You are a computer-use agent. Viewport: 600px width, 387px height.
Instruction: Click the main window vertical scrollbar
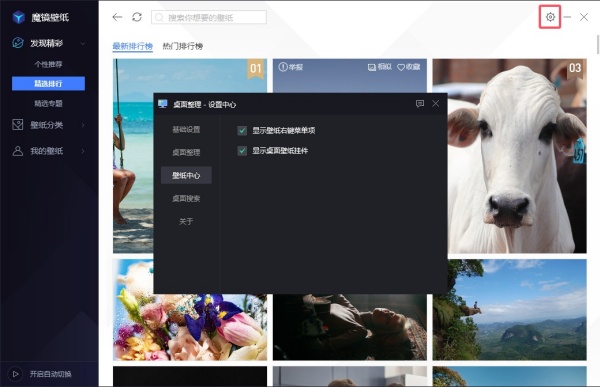point(598,44)
